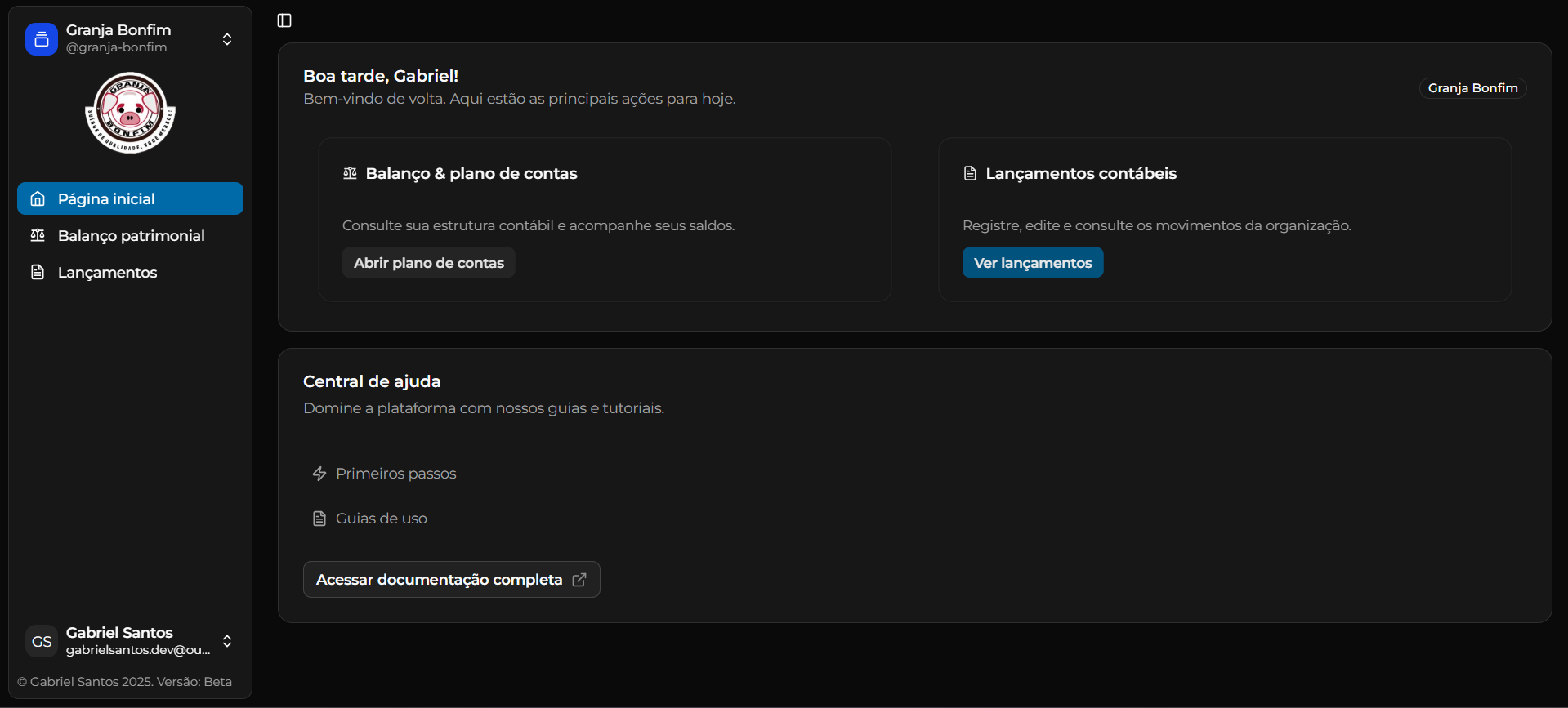Click the Granja Bonfim pig logo

coord(130,113)
